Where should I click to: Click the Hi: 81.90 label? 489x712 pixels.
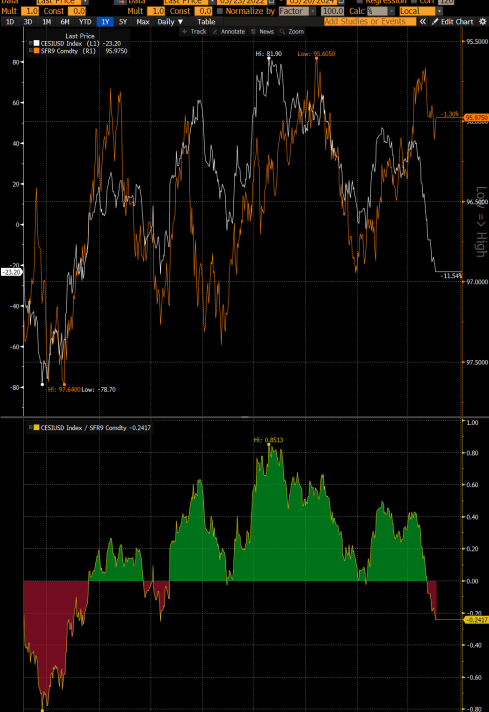(x=268, y=54)
